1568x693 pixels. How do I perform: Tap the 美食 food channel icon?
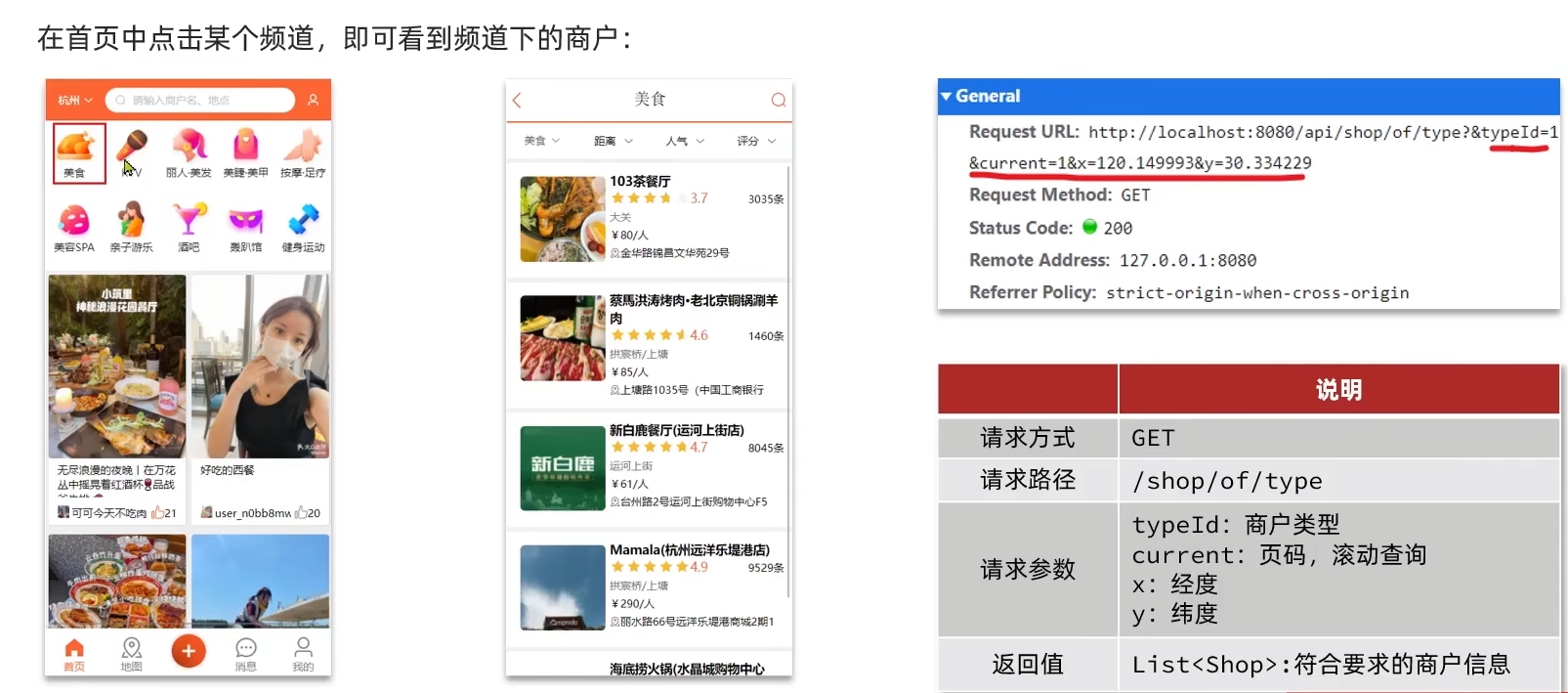(76, 147)
